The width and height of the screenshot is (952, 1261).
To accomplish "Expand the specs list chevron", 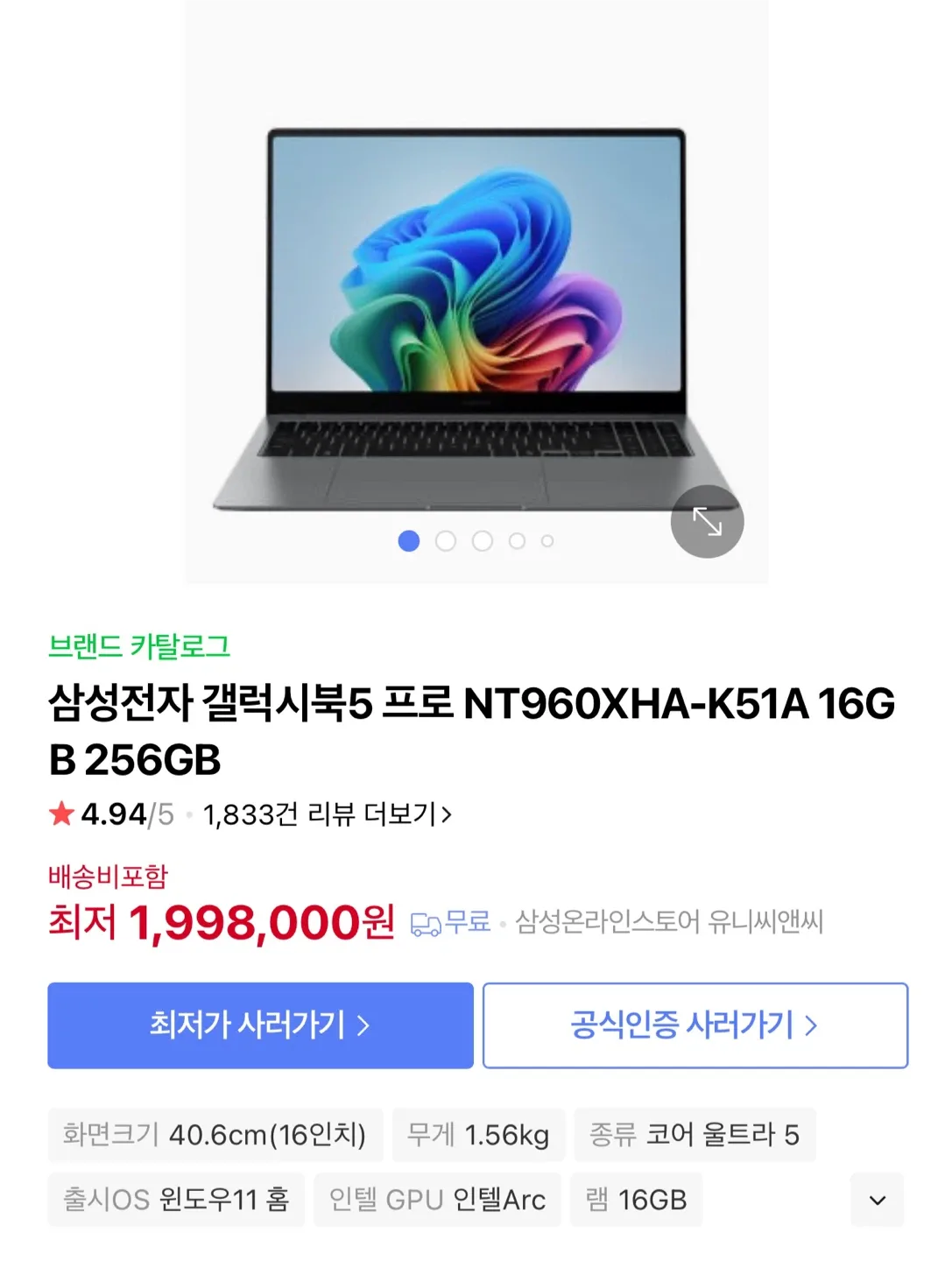I will pos(877,1200).
